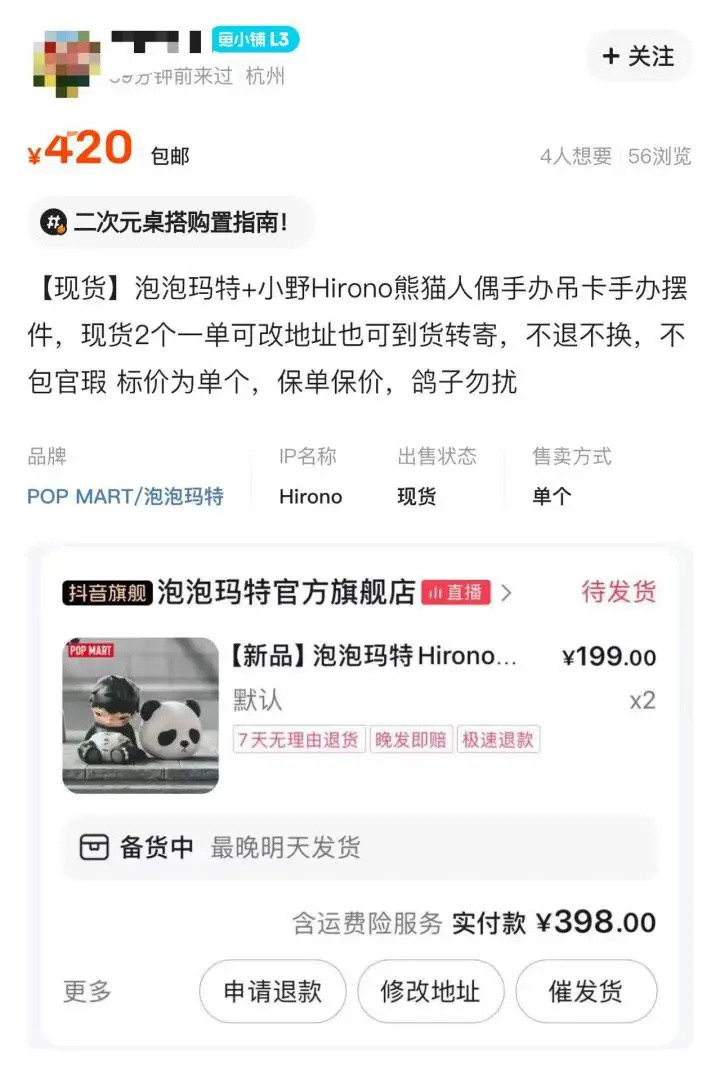Select the Hirono IP name value
The width and height of the screenshot is (720, 1070).
(x=311, y=496)
